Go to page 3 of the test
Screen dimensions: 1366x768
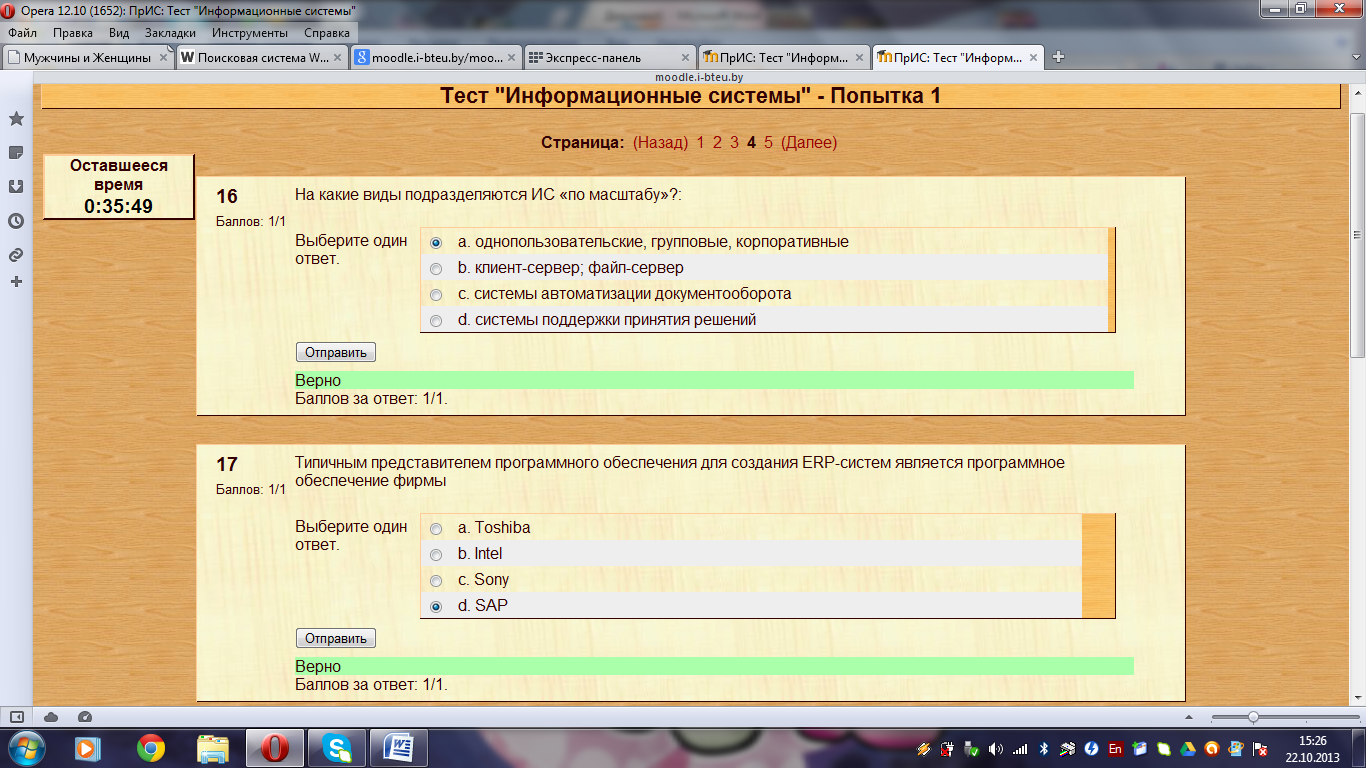pyautogui.click(x=734, y=142)
